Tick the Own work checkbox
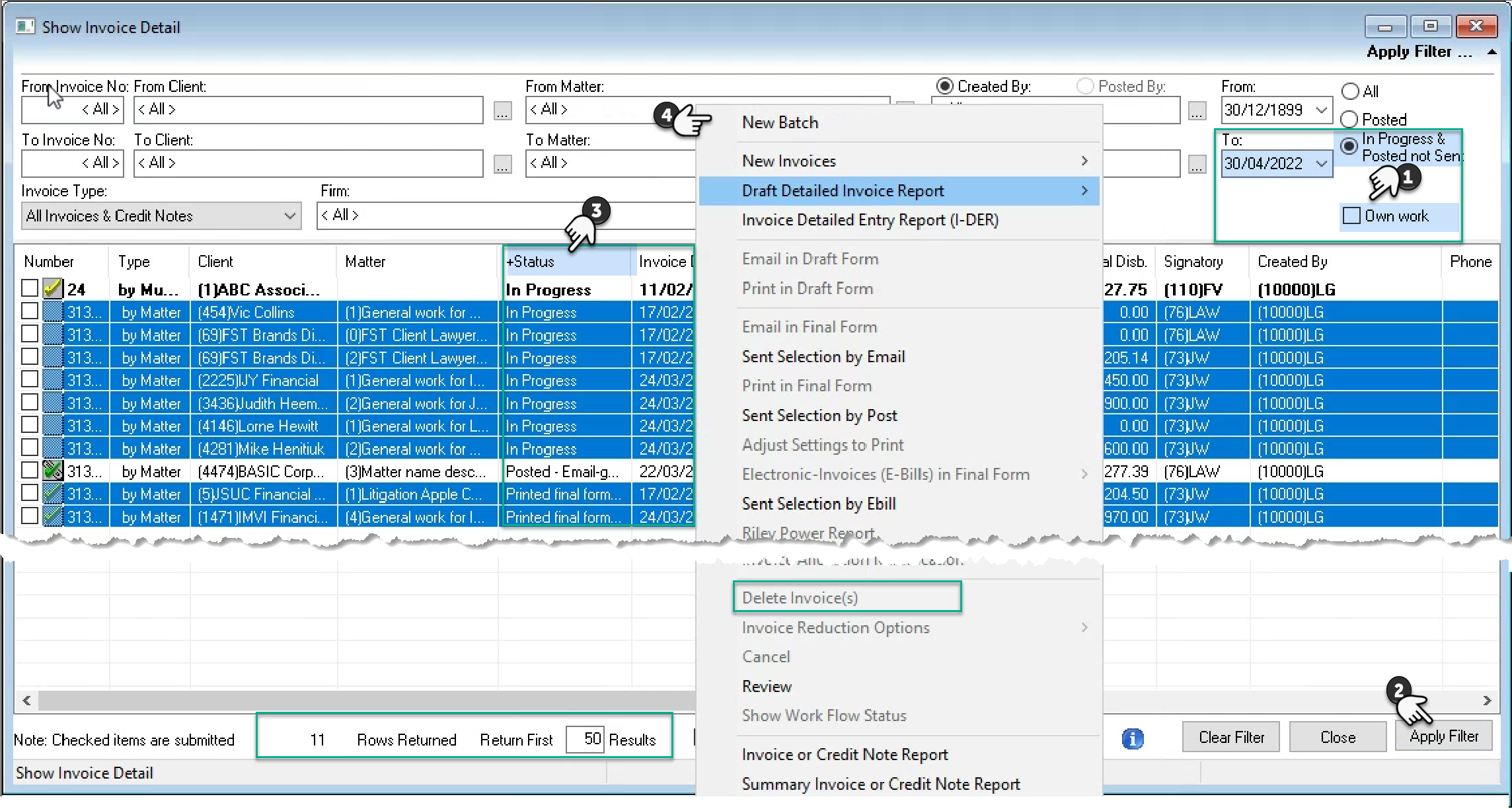The height and width of the screenshot is (809, 1512). tap(1351, 215)
